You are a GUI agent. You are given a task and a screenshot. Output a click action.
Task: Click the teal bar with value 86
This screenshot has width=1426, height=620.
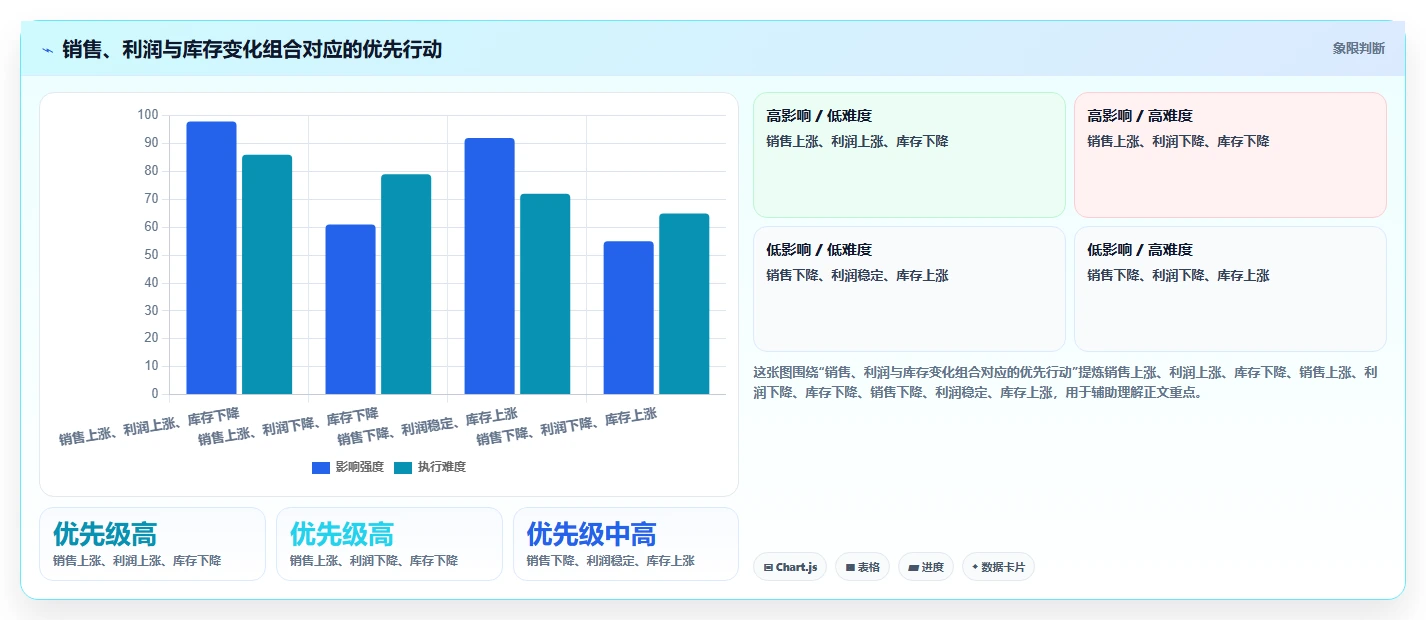tap(267, 274)
